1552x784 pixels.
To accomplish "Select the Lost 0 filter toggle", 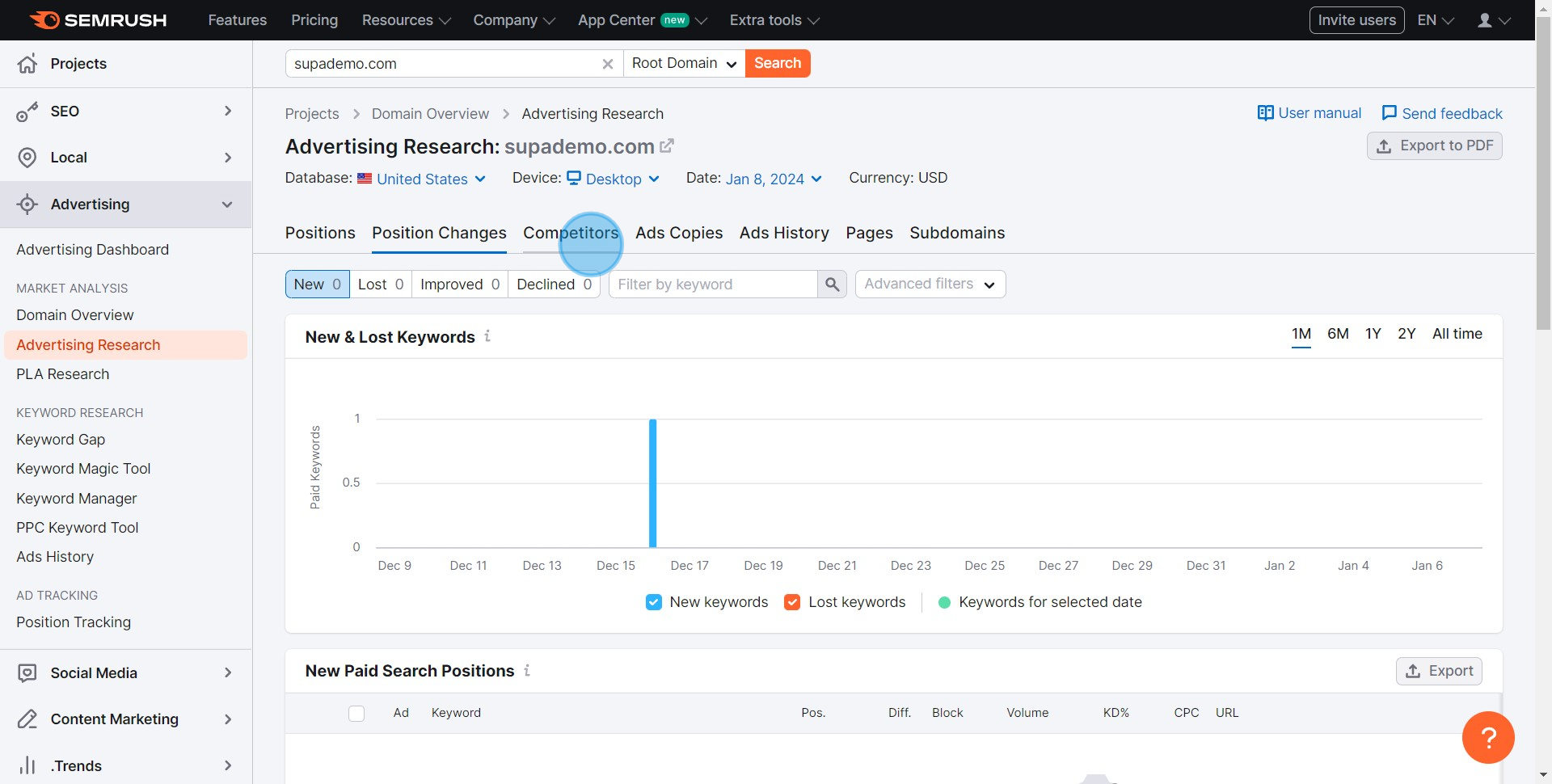I will (x=381, y=285).
